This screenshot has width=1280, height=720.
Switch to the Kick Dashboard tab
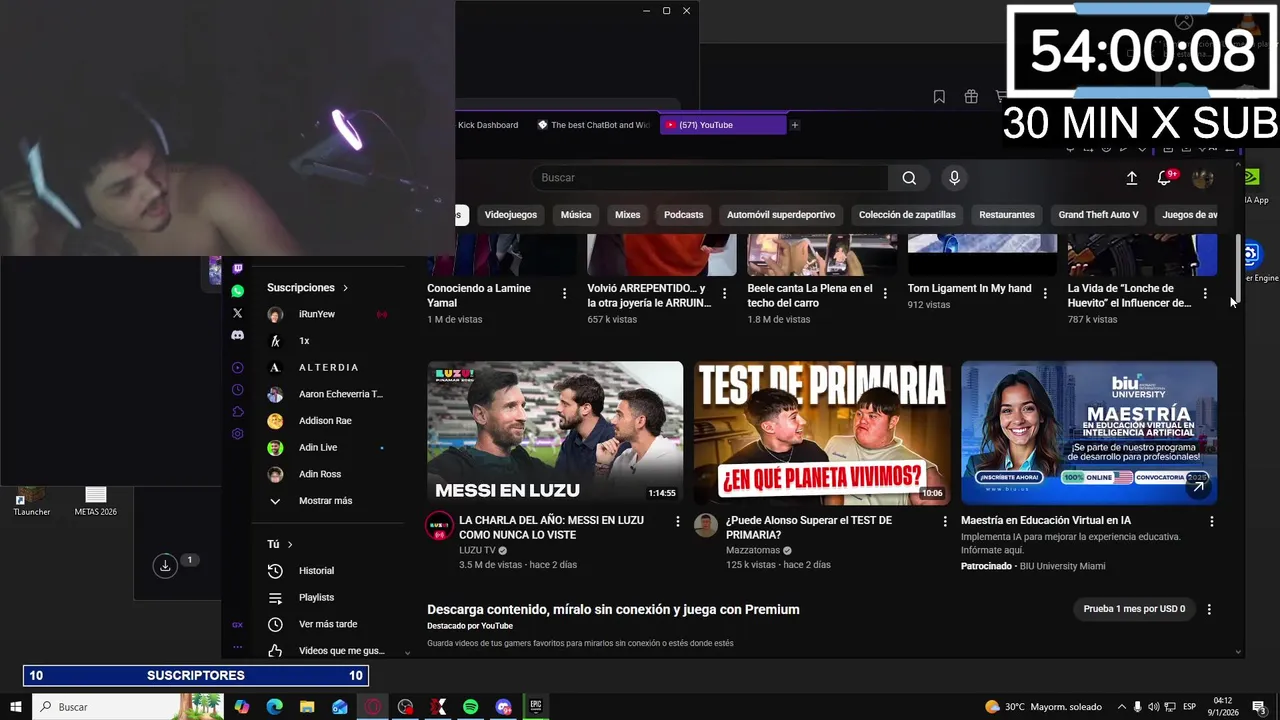[488, 125]
